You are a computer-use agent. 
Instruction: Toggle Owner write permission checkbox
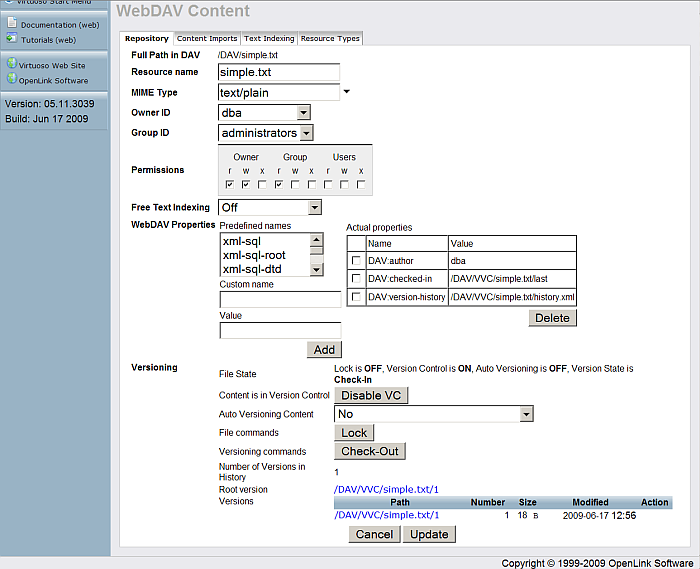pos(246,184)
